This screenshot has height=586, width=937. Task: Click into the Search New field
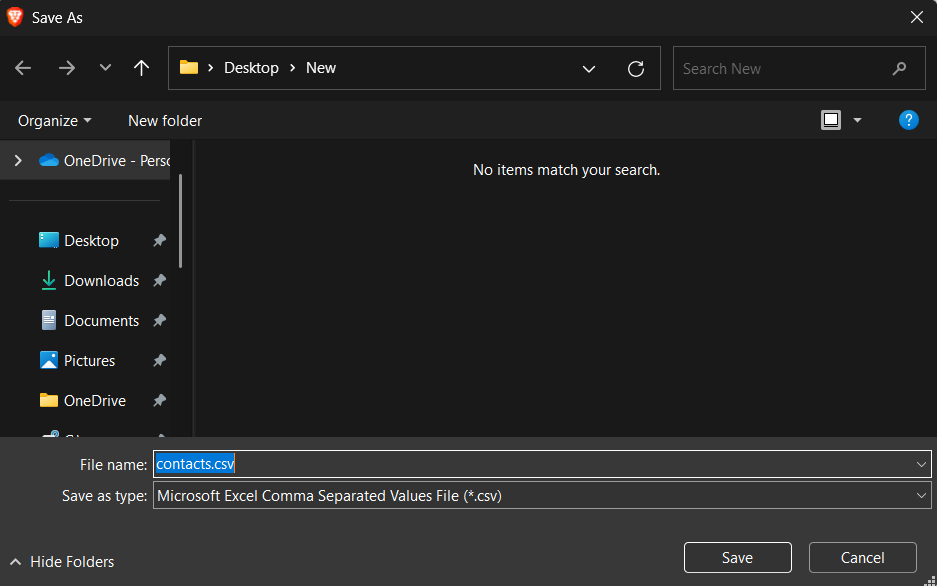click(780, 68)
